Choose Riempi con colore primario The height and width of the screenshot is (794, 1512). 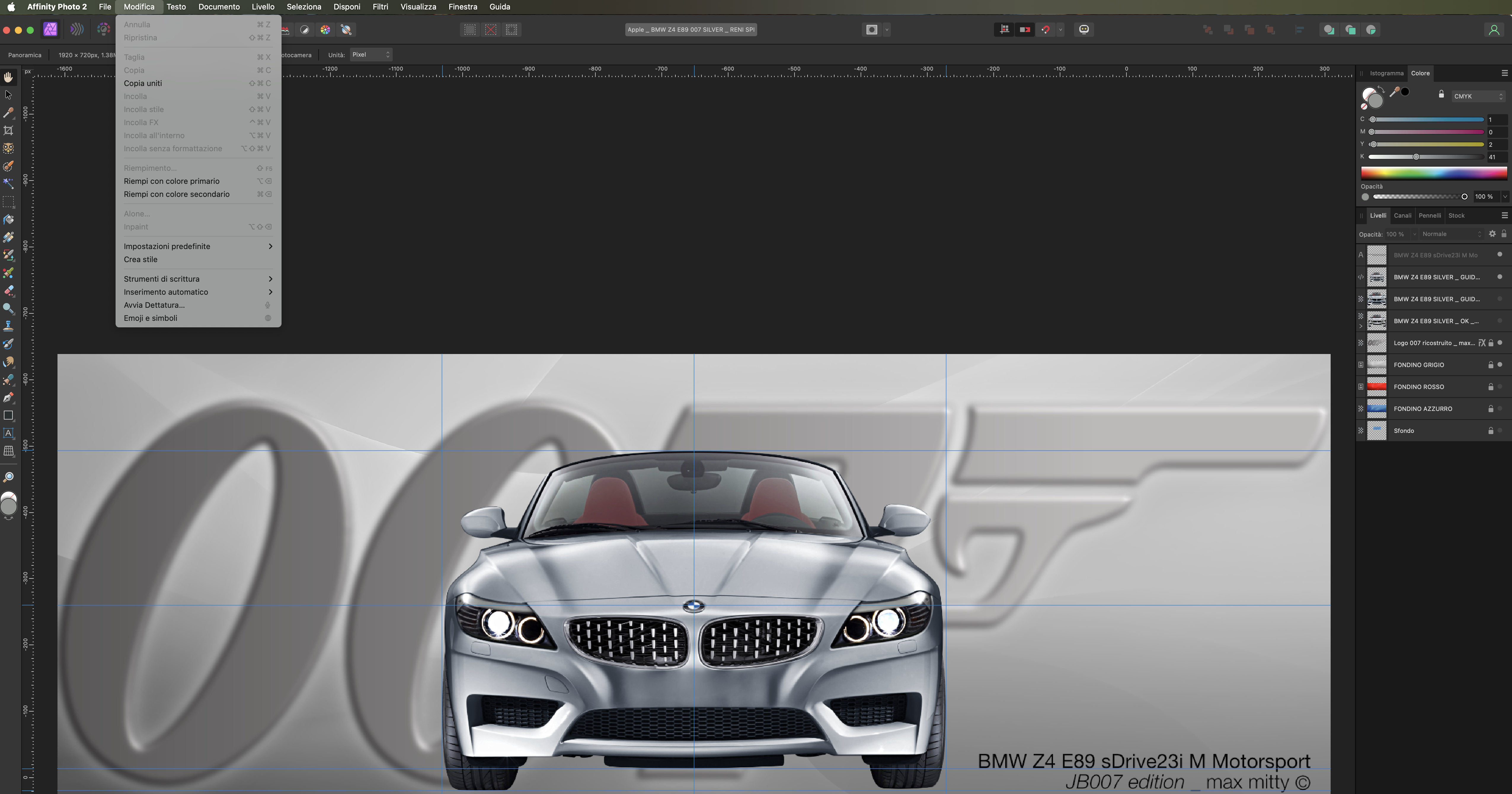click(198, 181)
